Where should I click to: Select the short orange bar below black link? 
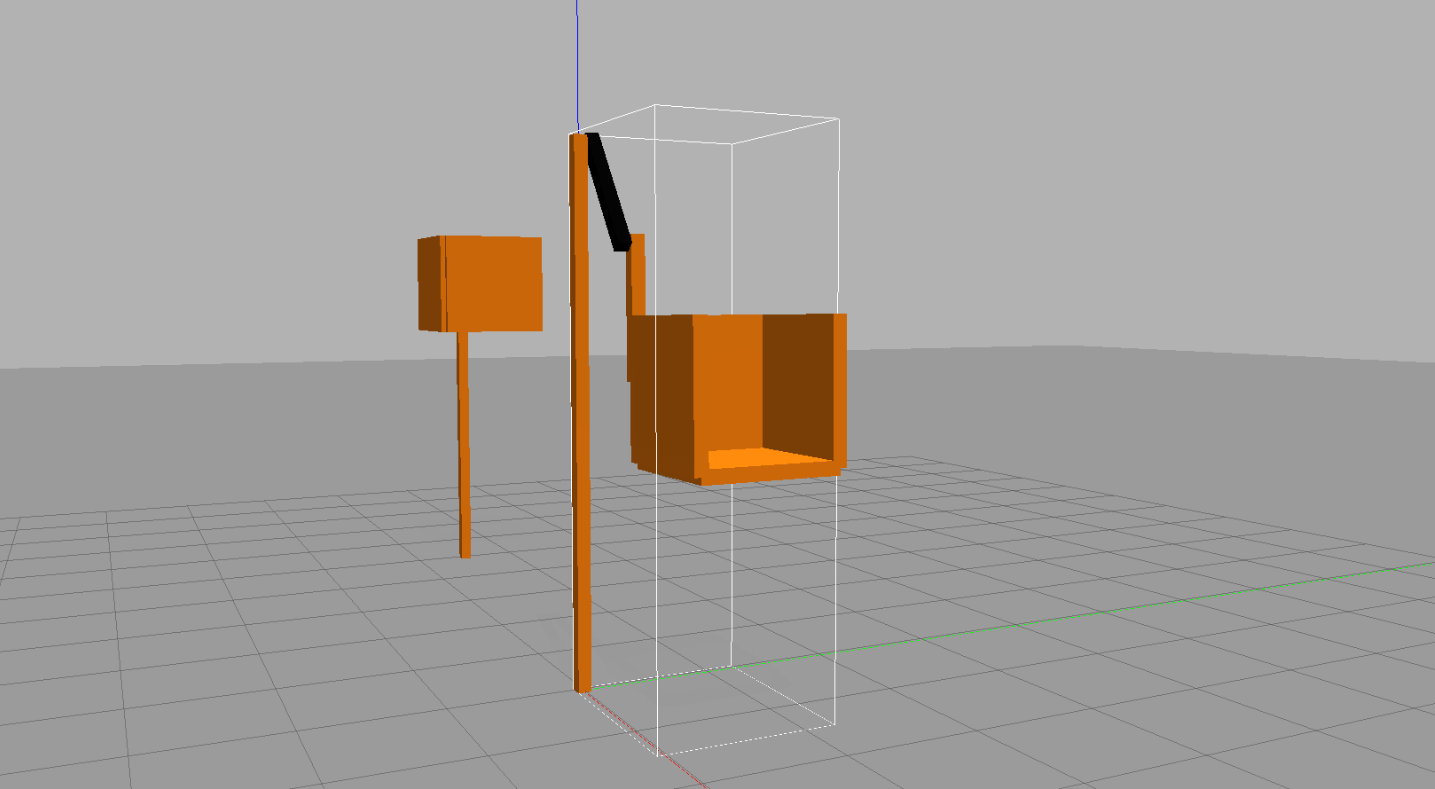tap(636, 275)
